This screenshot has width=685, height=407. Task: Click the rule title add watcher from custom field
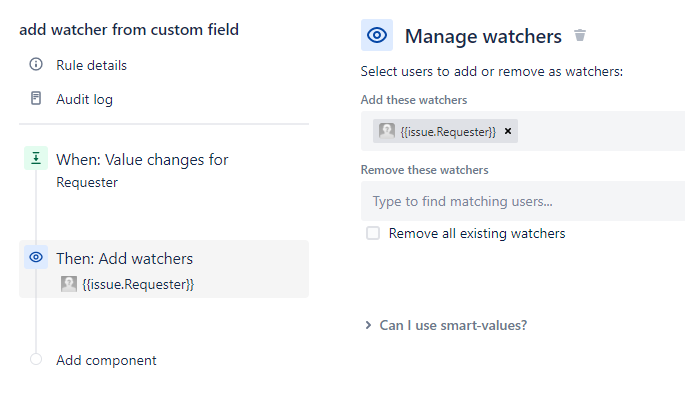click(x=129, y=29)
